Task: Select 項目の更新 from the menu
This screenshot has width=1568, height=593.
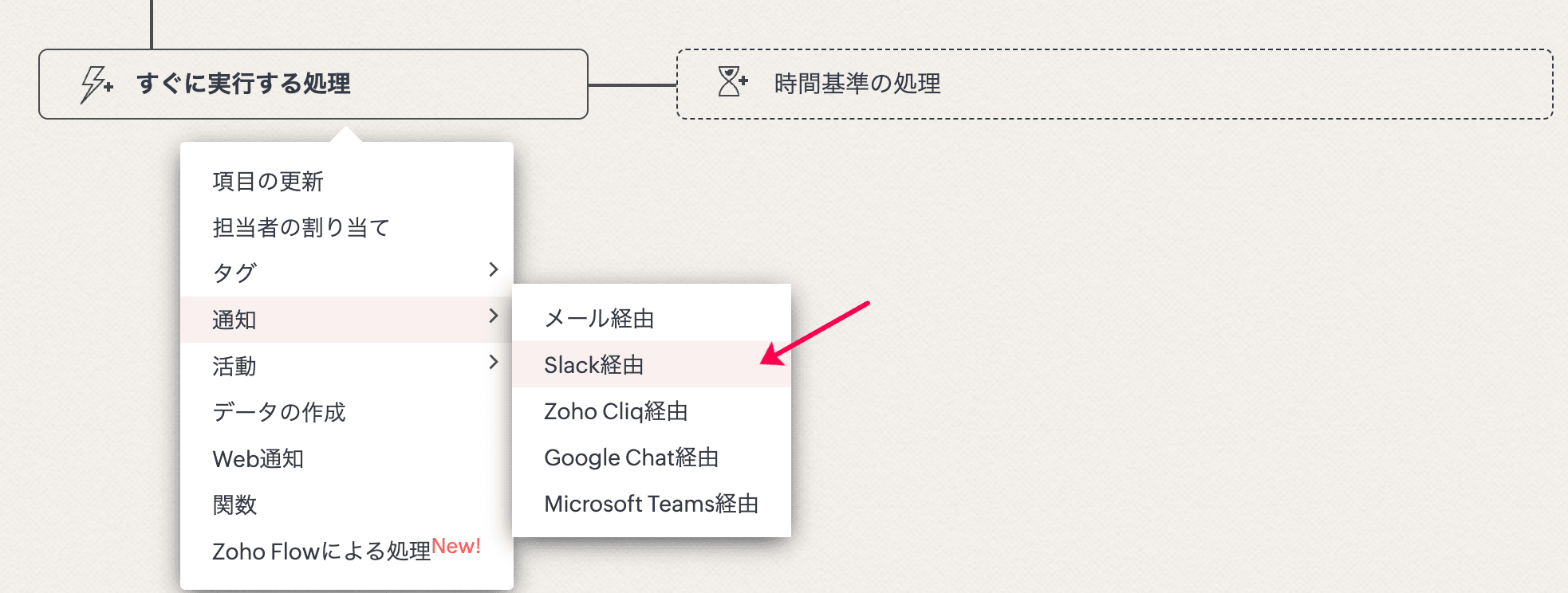Action: coord(268,182)
